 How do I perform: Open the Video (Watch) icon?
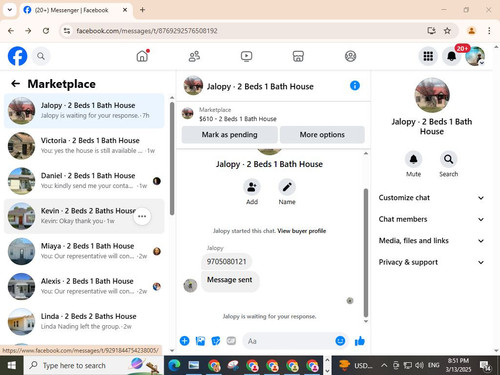pos(246,56)
